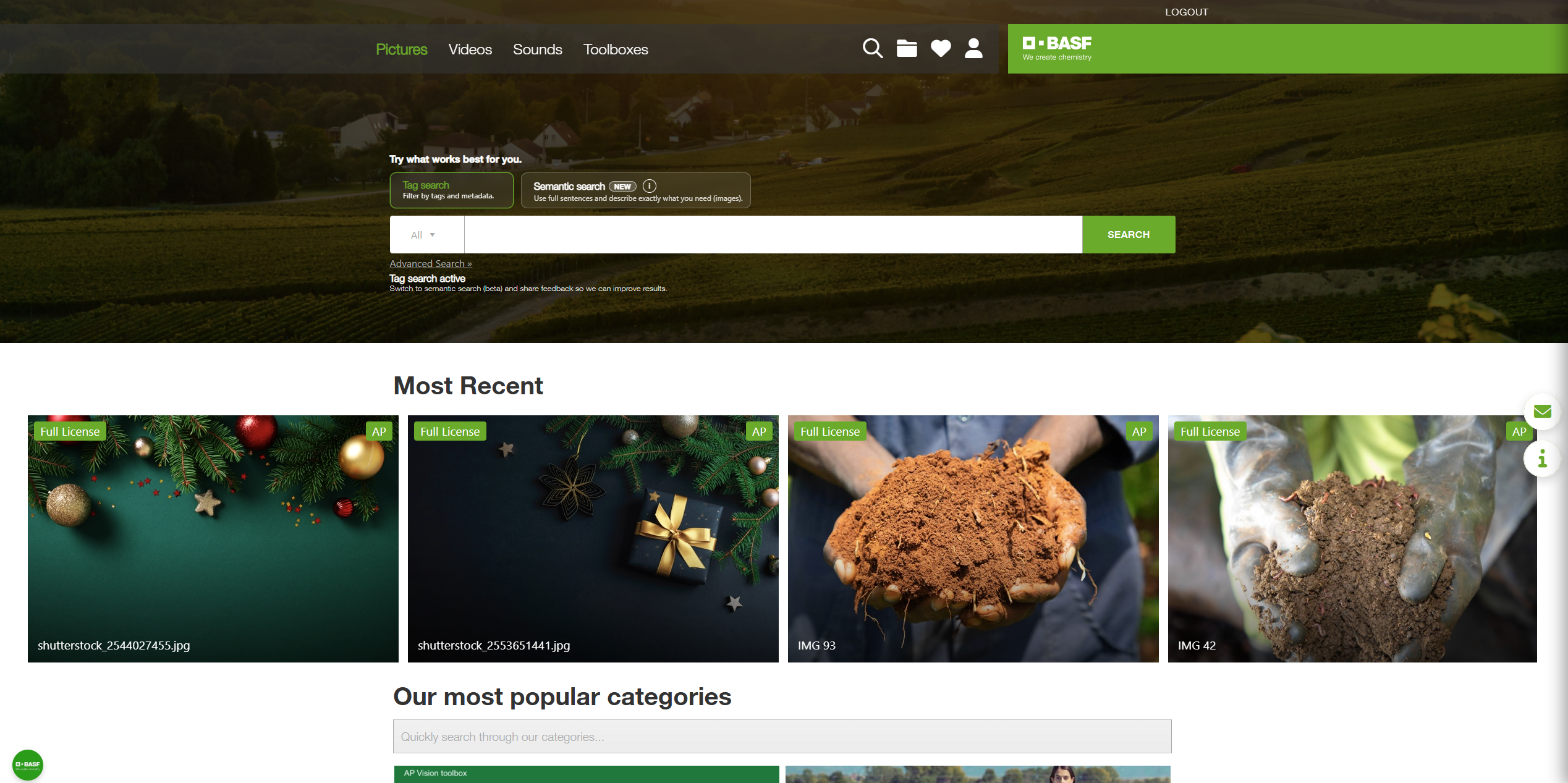This screenshot has width=1568, height=783.
Task: Click the magnifying glass search icon
Action: 872,48
